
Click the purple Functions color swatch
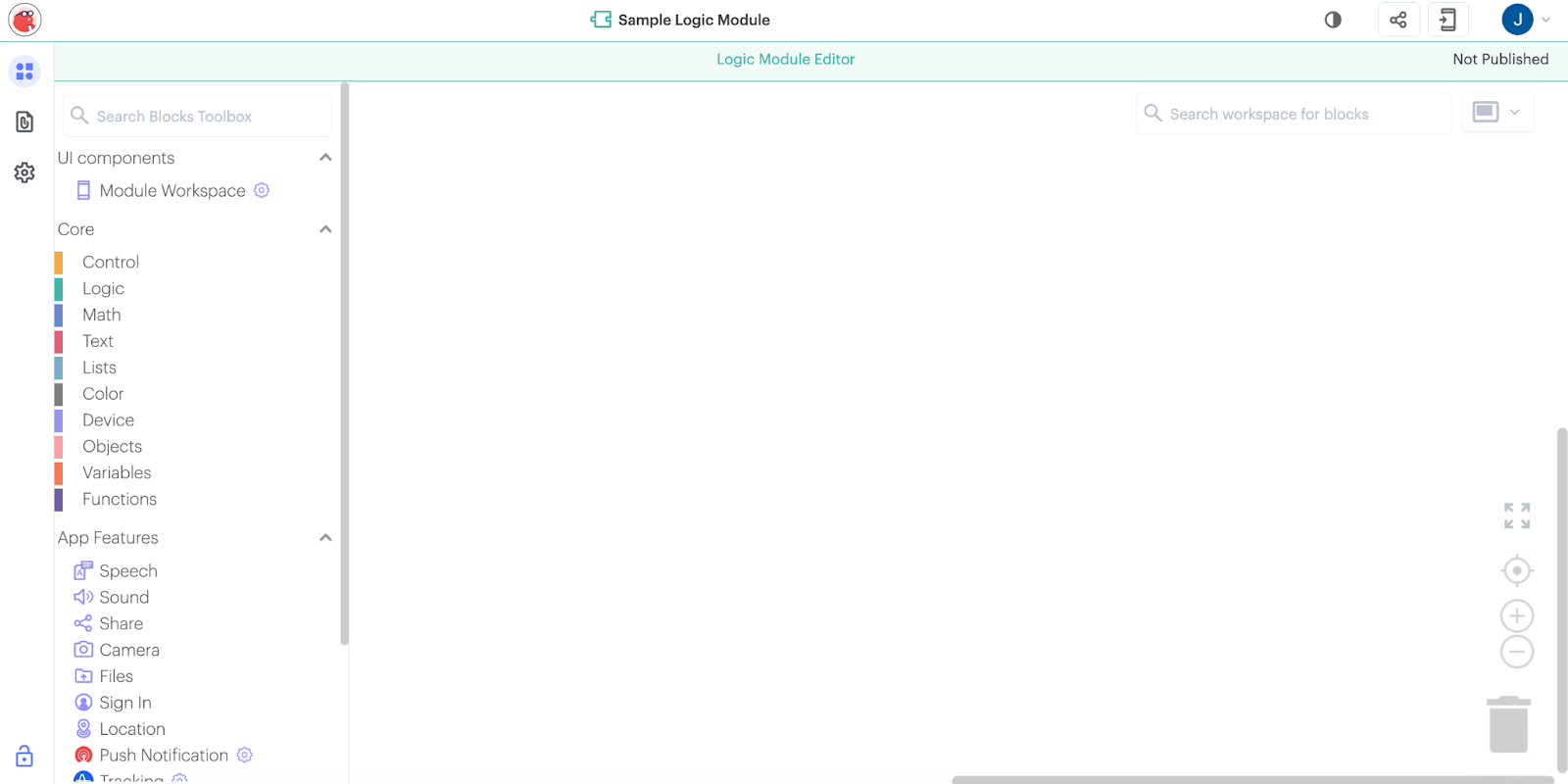59,500
